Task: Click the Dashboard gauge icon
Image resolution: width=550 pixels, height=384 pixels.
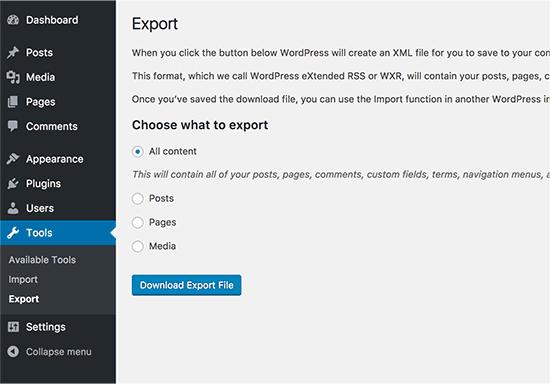Action: click(13, 20)
